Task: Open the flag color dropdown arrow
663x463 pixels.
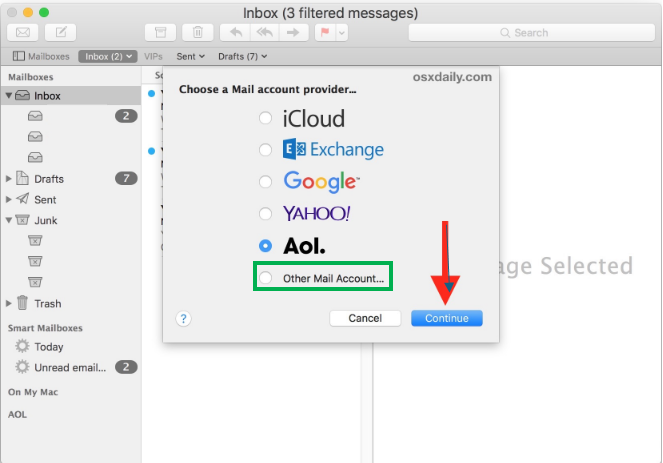Action: pos(342,32)
